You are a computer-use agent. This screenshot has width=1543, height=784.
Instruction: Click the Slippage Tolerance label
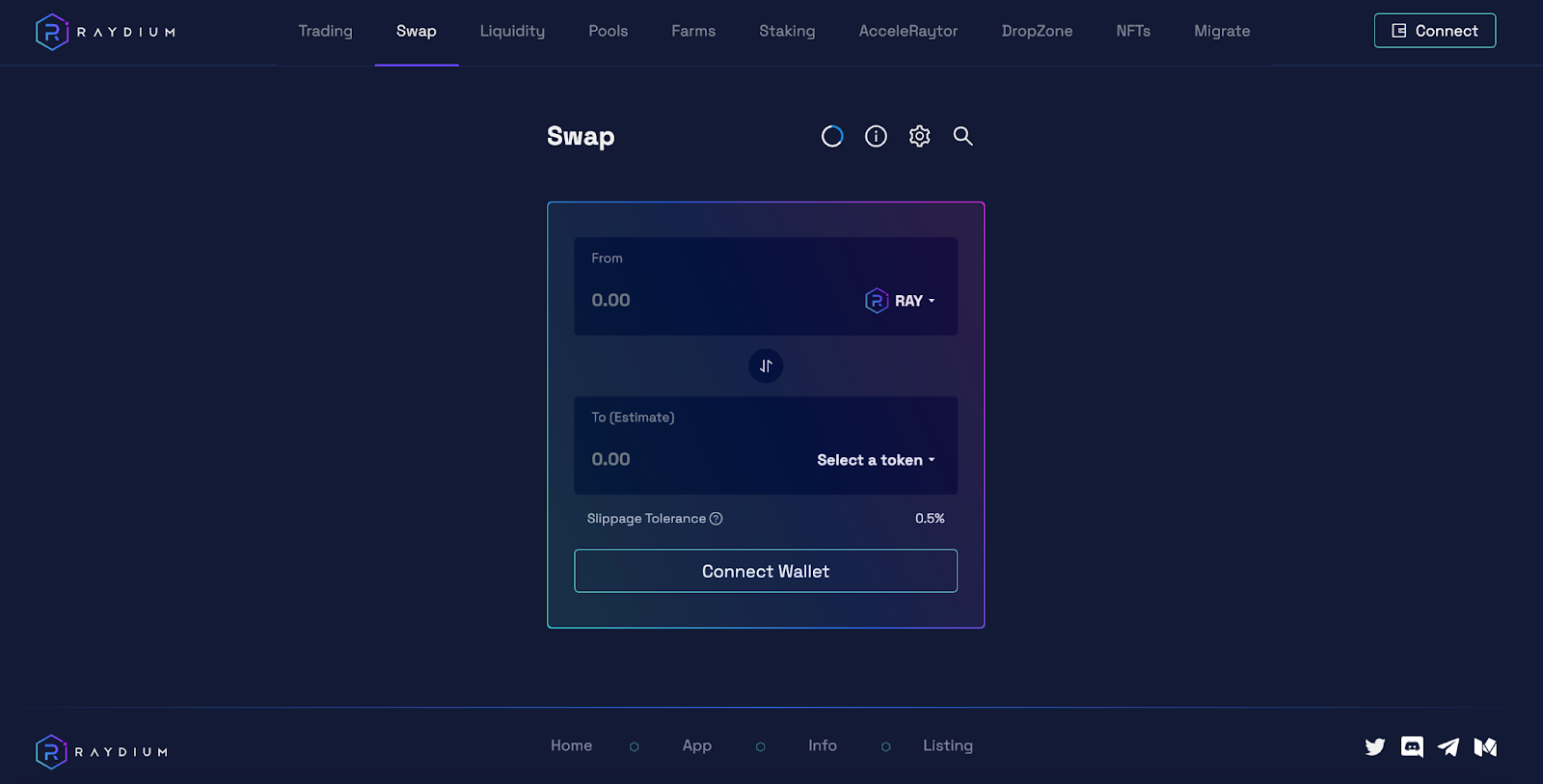point(646,519)
